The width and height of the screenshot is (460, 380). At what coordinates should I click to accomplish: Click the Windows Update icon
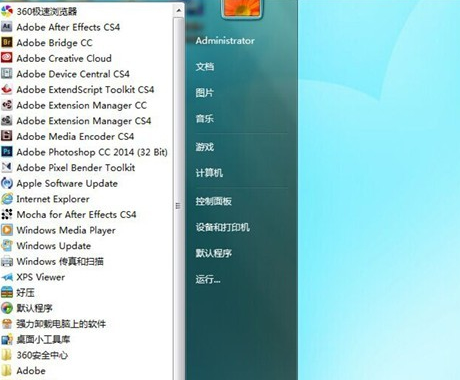tap(7, 245)
